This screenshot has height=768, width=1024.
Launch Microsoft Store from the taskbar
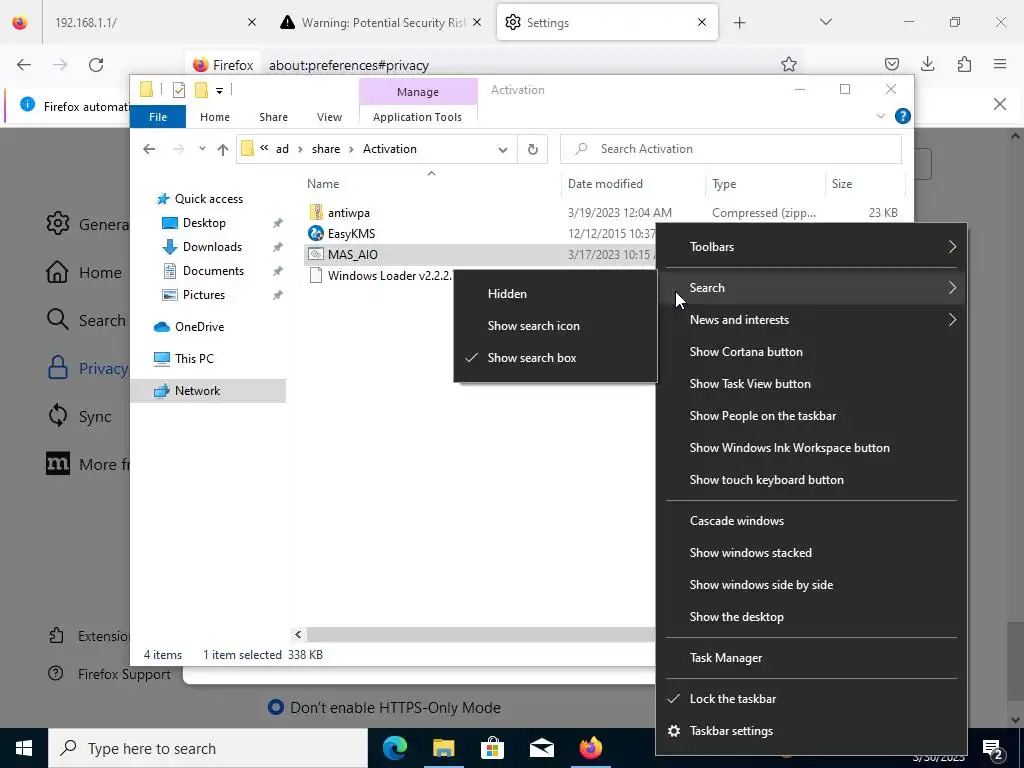pyautogui.click(x=492, y=748)
